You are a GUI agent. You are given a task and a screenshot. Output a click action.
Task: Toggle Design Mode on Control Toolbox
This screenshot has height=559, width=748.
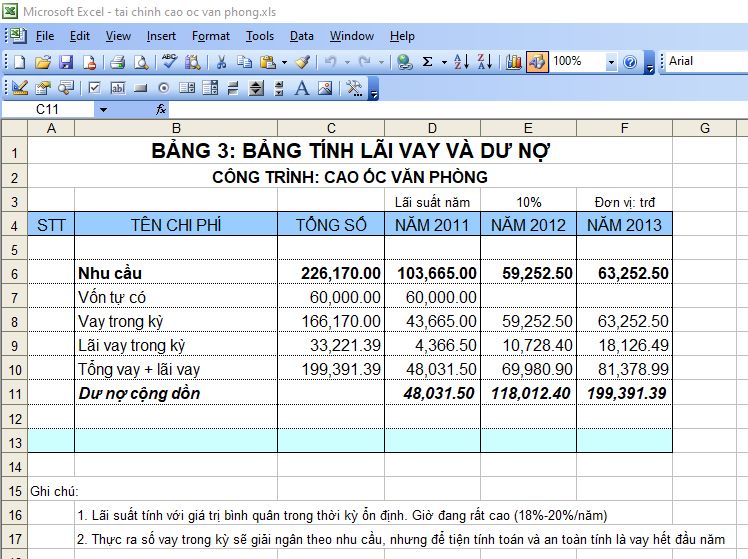(x=20, y=88)
